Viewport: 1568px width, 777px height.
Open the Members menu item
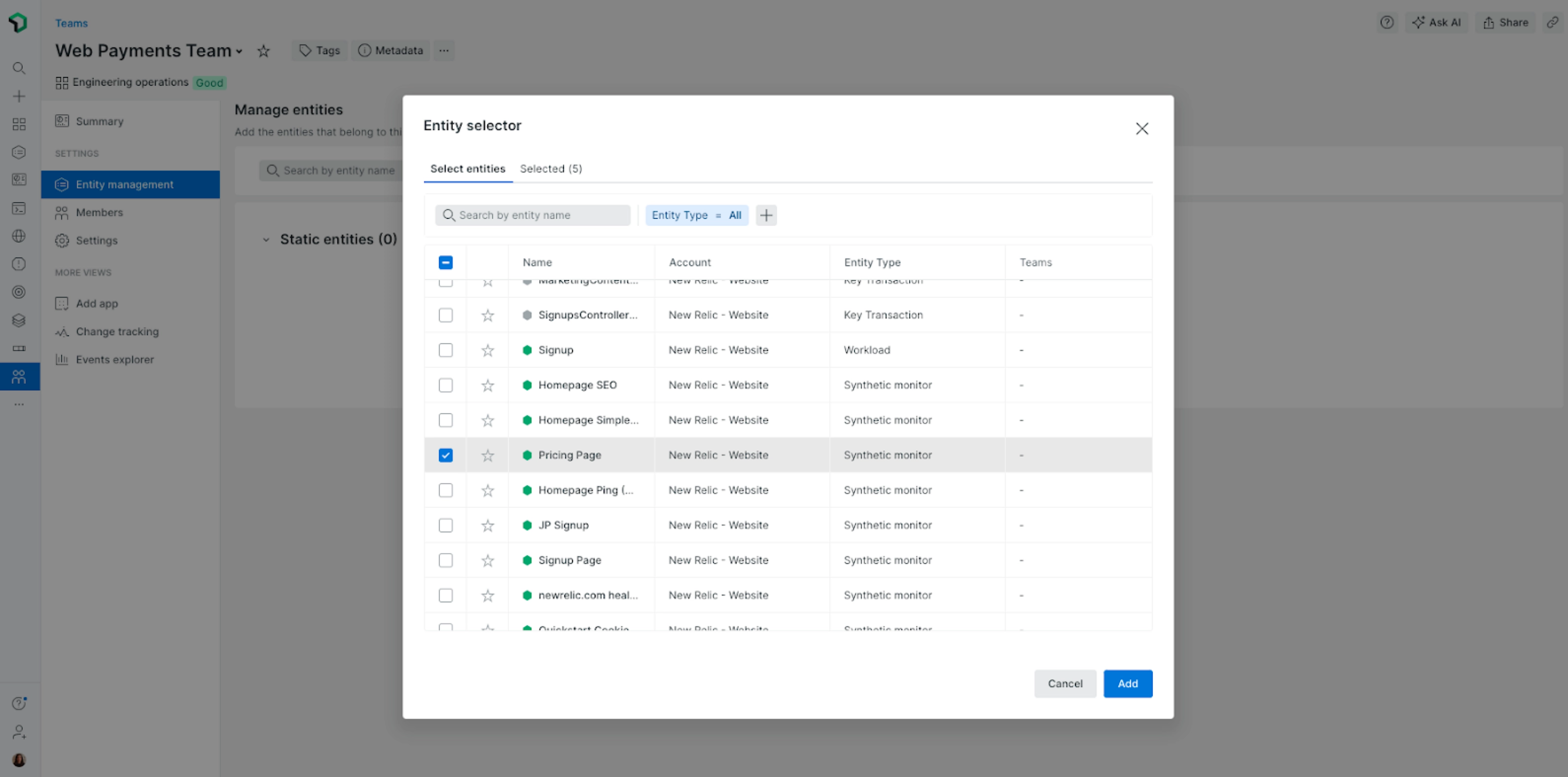[99, 212]
